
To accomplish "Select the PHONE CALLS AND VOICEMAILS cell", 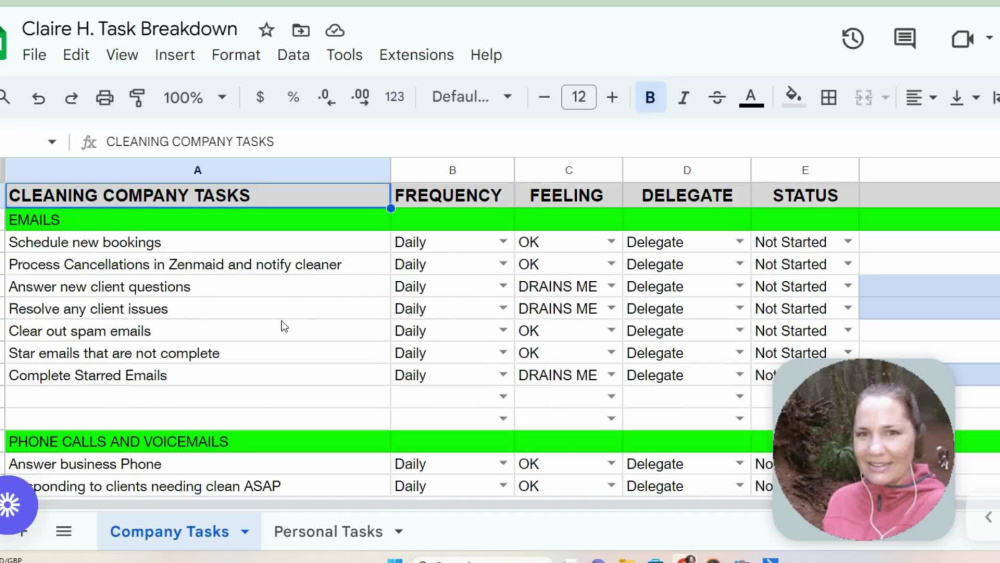I will coord(198,442).
